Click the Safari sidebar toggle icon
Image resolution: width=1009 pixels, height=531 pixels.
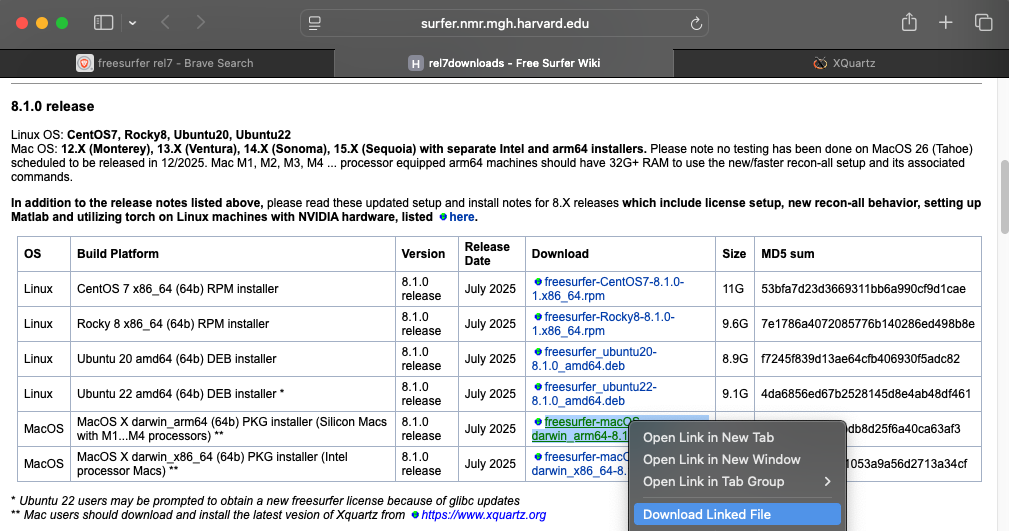(x=103, y=22)
